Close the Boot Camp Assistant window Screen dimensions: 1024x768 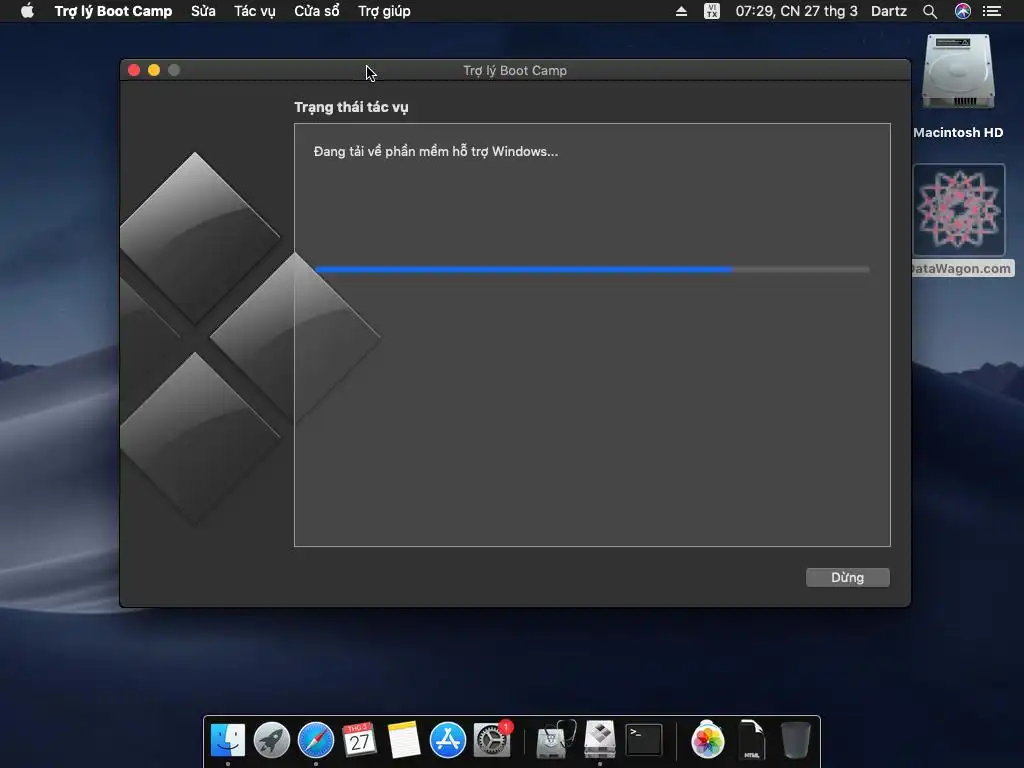click(134, 70)
